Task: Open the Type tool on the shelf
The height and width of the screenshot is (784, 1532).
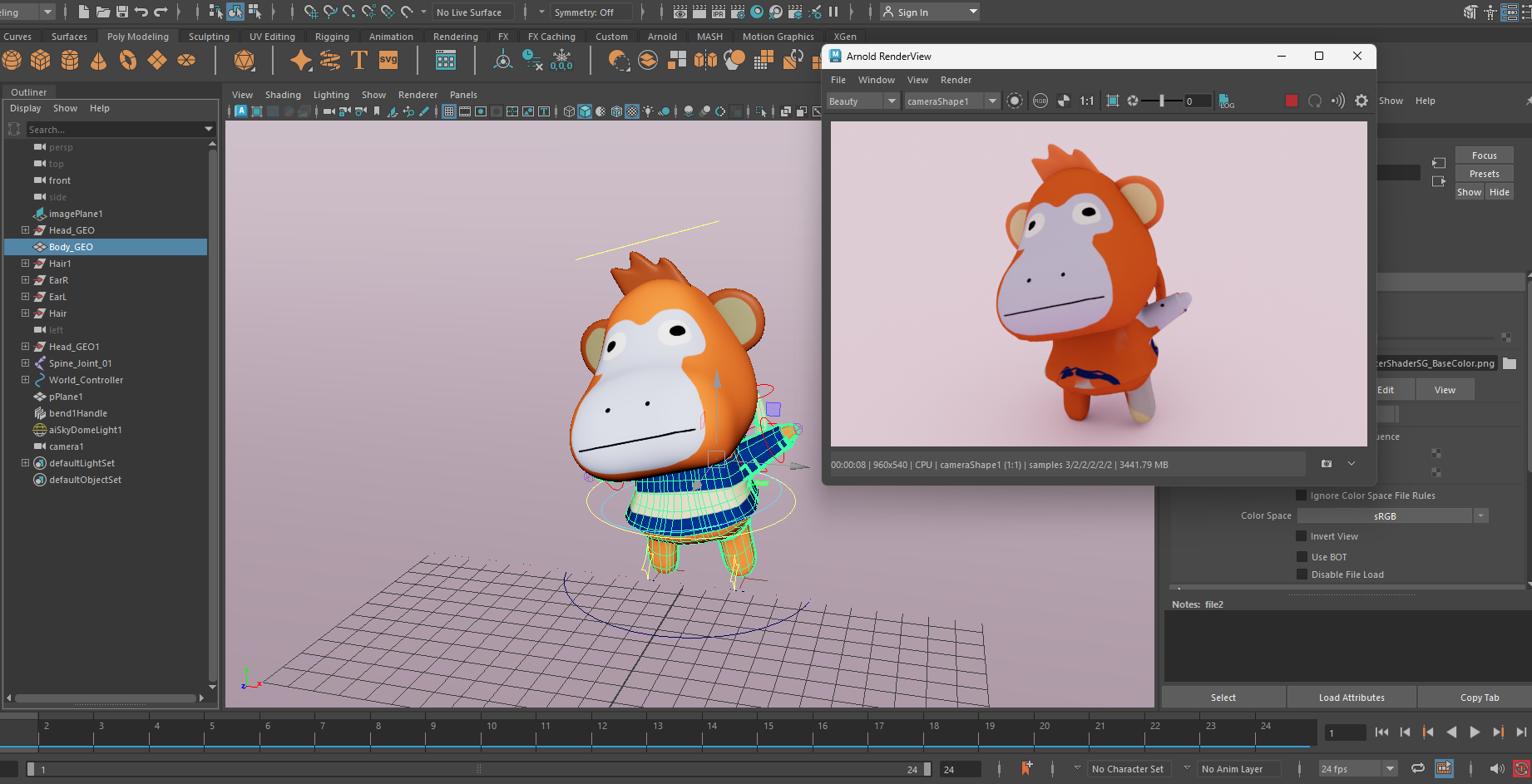Action: pyautogui.click(x=359, y=60)
